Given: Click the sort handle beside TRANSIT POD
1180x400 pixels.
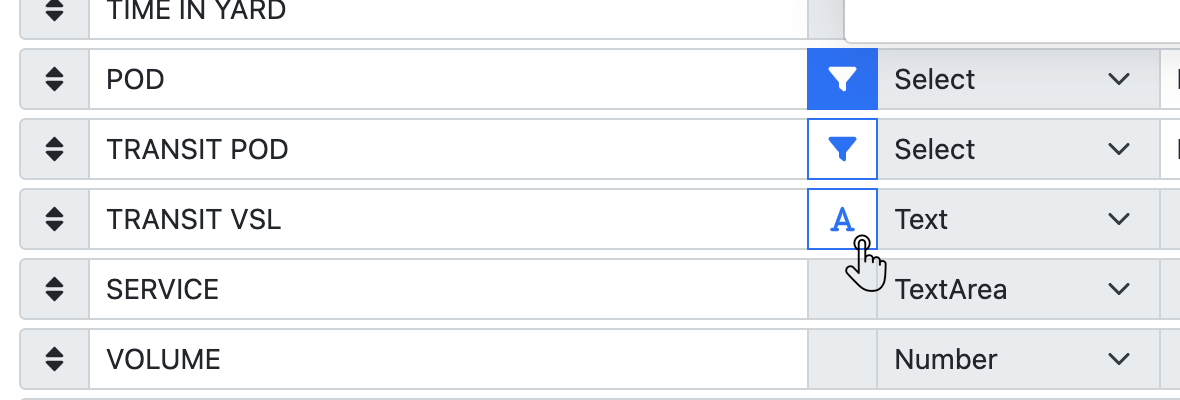Looking at the screenshot, I should pos(55,149).
